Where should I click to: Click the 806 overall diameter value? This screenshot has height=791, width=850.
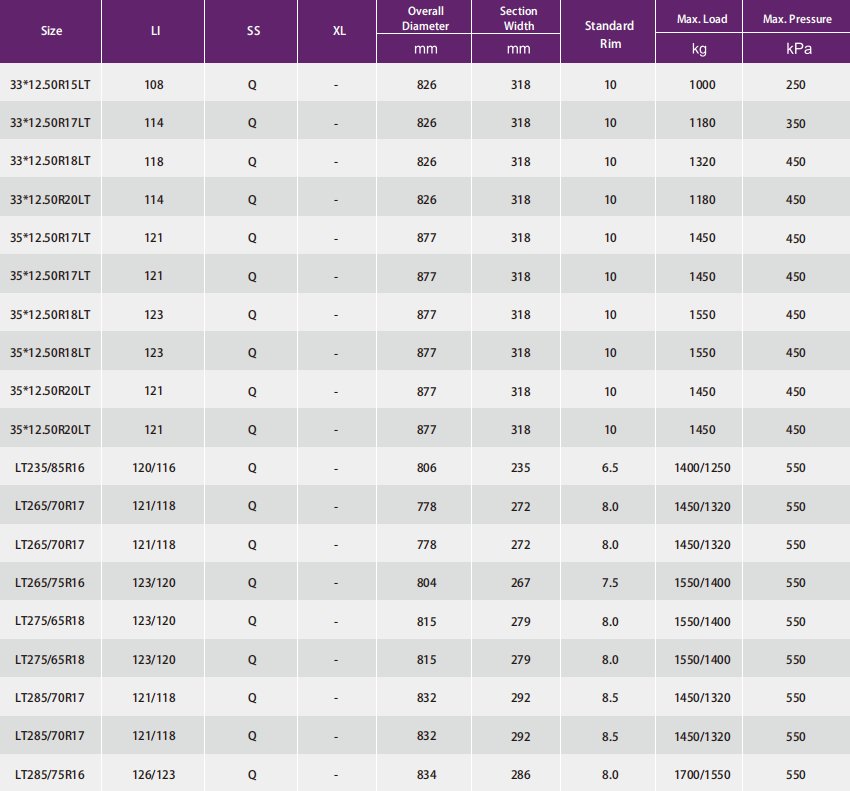tap(426, 468)
